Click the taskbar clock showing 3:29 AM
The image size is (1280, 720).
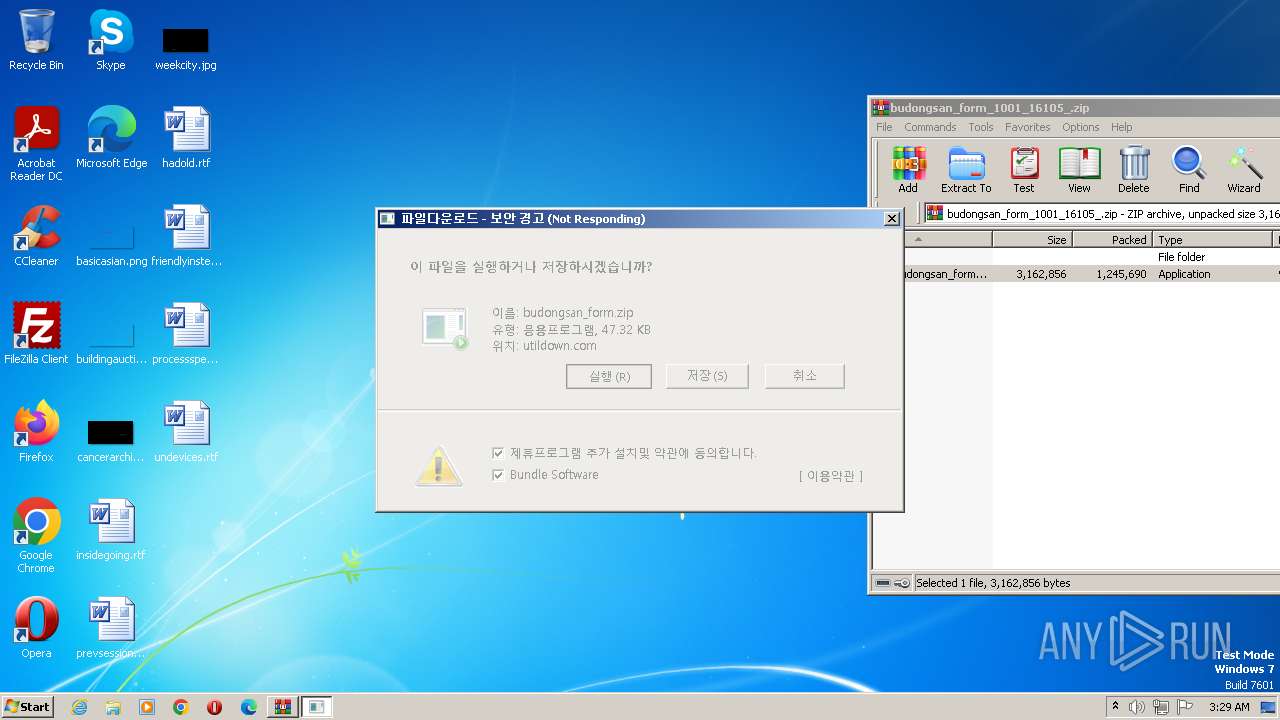(x=1229, y=707)
